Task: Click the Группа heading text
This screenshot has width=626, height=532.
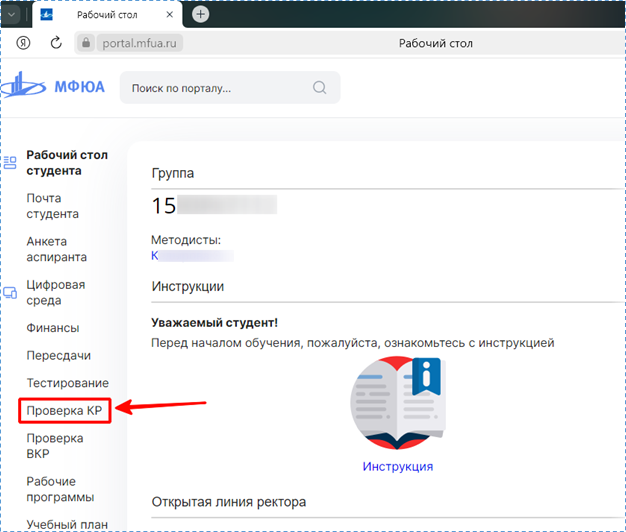Action: click(x=172, y=173)
